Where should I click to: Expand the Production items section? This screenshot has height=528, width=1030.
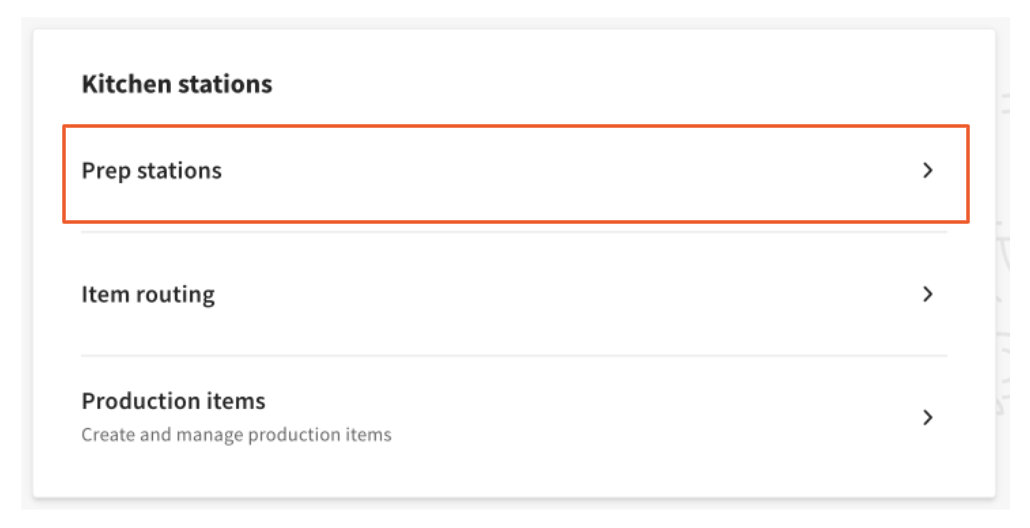(x=515, y=417)
